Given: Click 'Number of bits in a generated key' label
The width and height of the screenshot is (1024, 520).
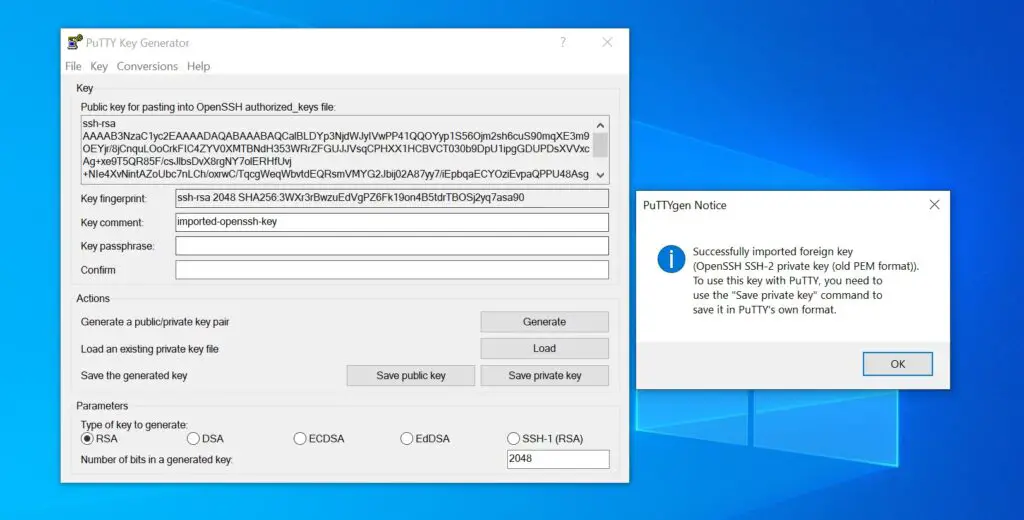Looking at the screenshot, I should point(157,459).
